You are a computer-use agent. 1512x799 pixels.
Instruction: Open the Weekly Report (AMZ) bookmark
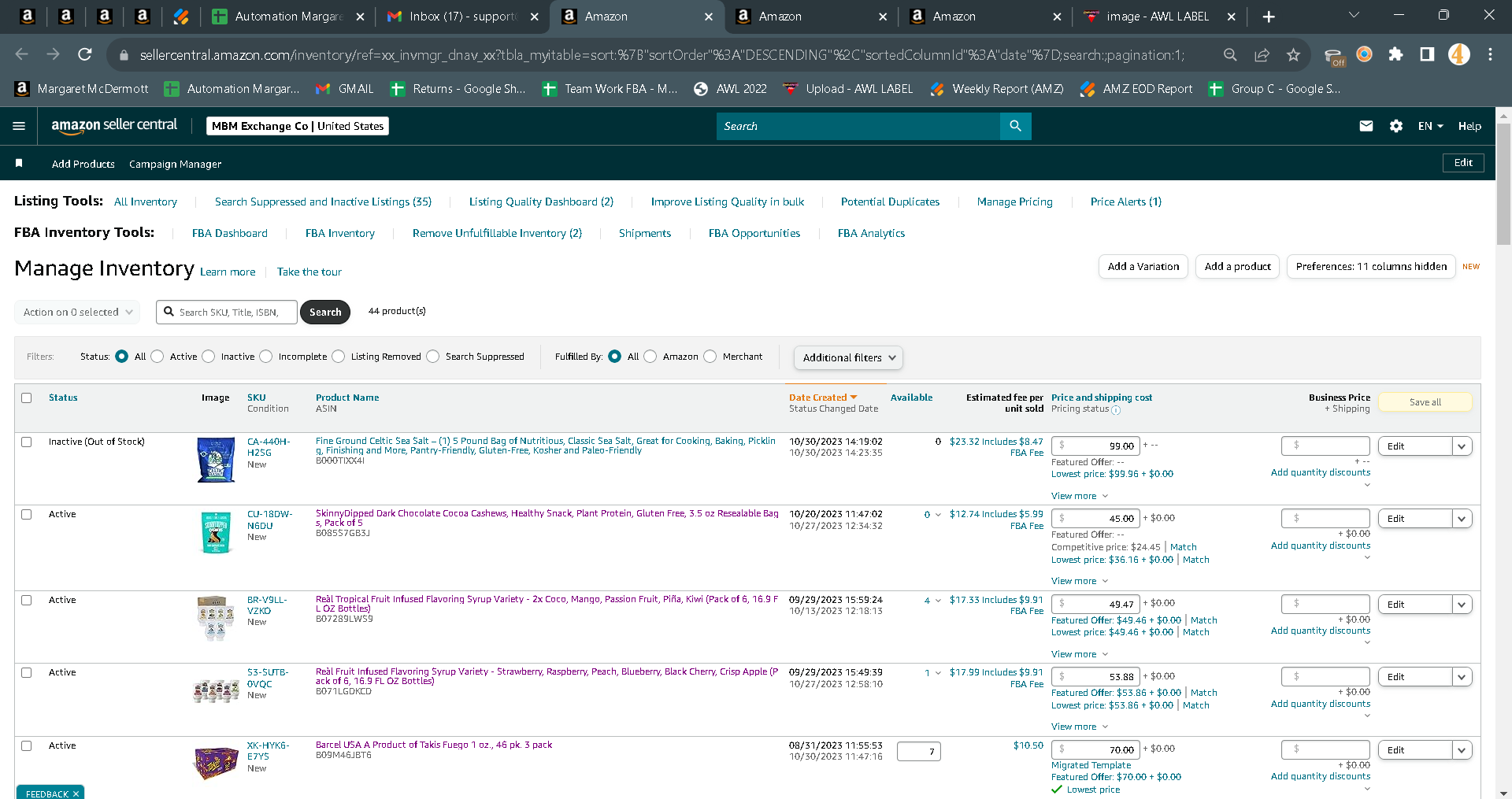(997, 89)
